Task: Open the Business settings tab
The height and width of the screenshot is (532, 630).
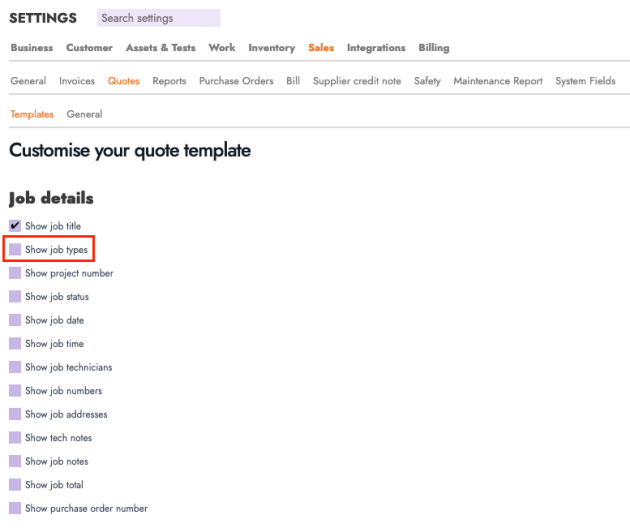Action: click(x=32, y=48)
